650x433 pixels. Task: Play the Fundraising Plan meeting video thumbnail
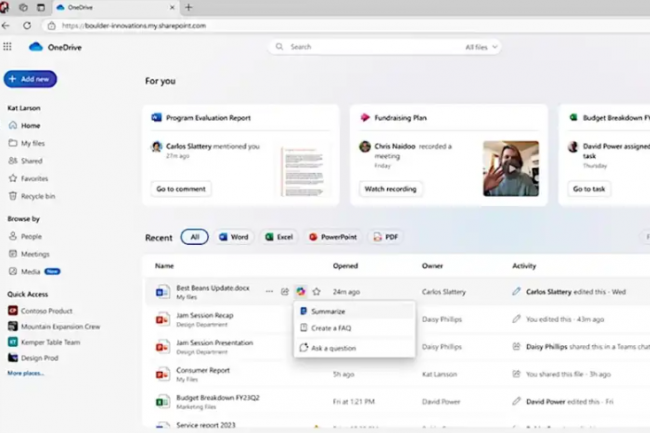click(510, 168)
